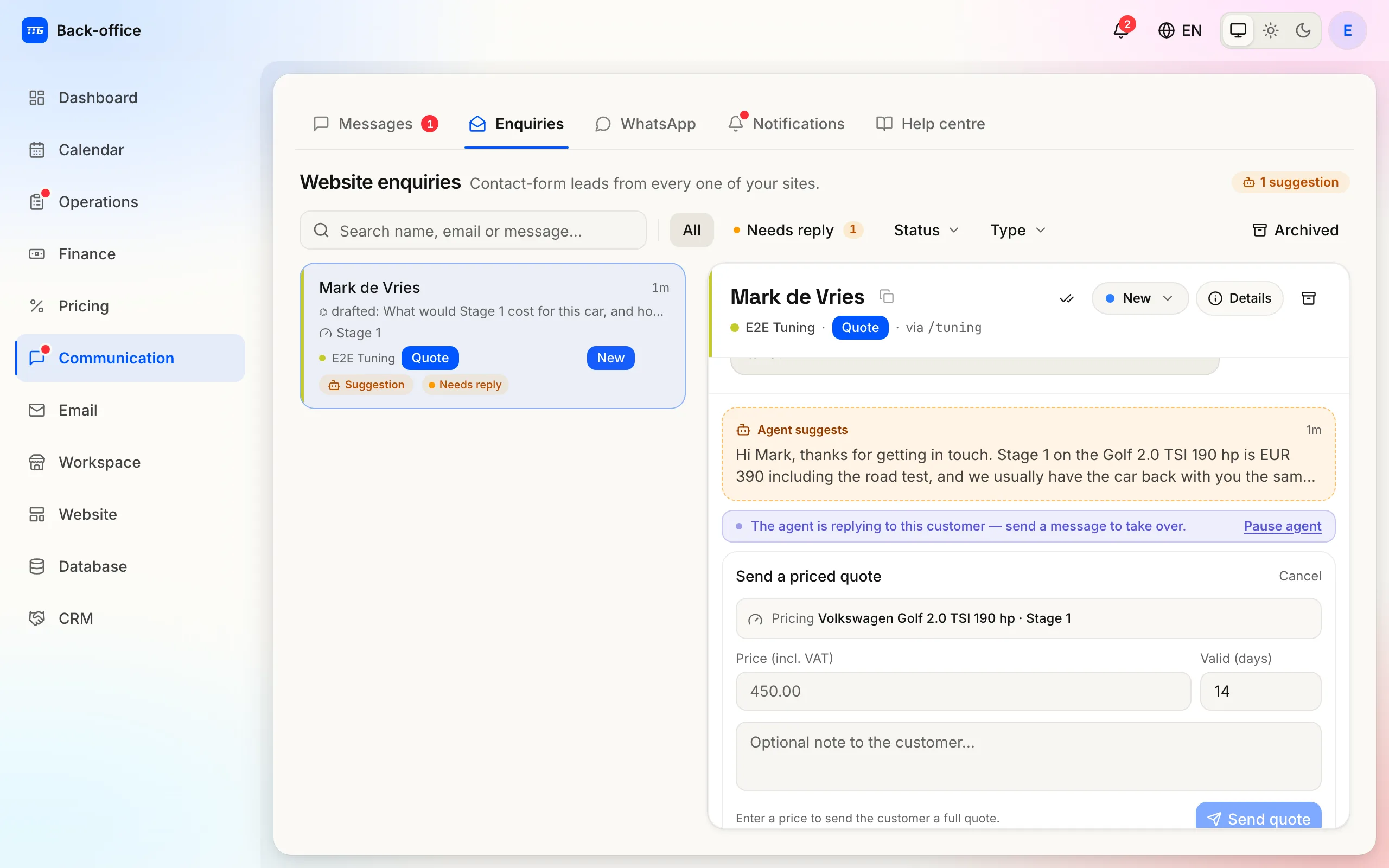This screenshot has width=1389, height=868.
Task: Open Pricing in the sidebar
Action: pos(130,306)
